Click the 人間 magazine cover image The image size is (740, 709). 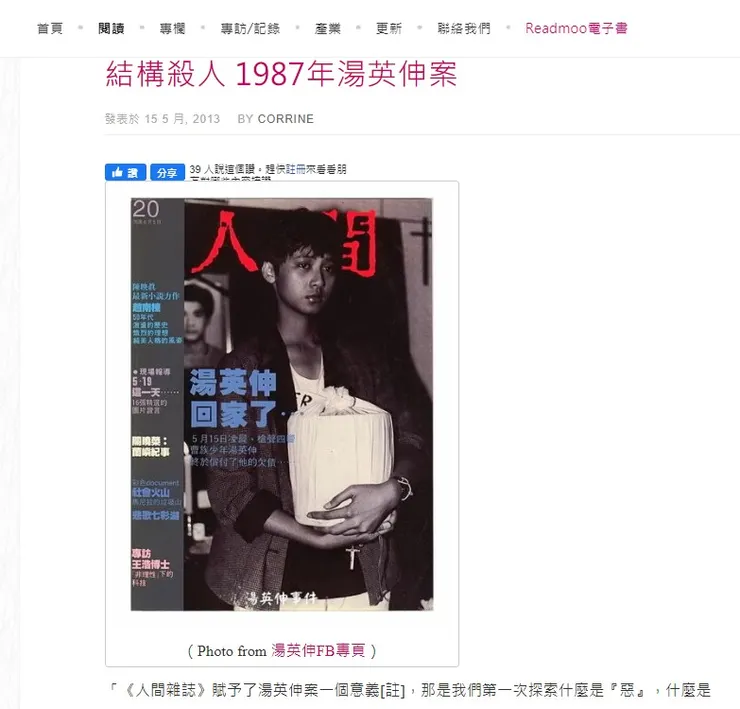tap(282, 404)
